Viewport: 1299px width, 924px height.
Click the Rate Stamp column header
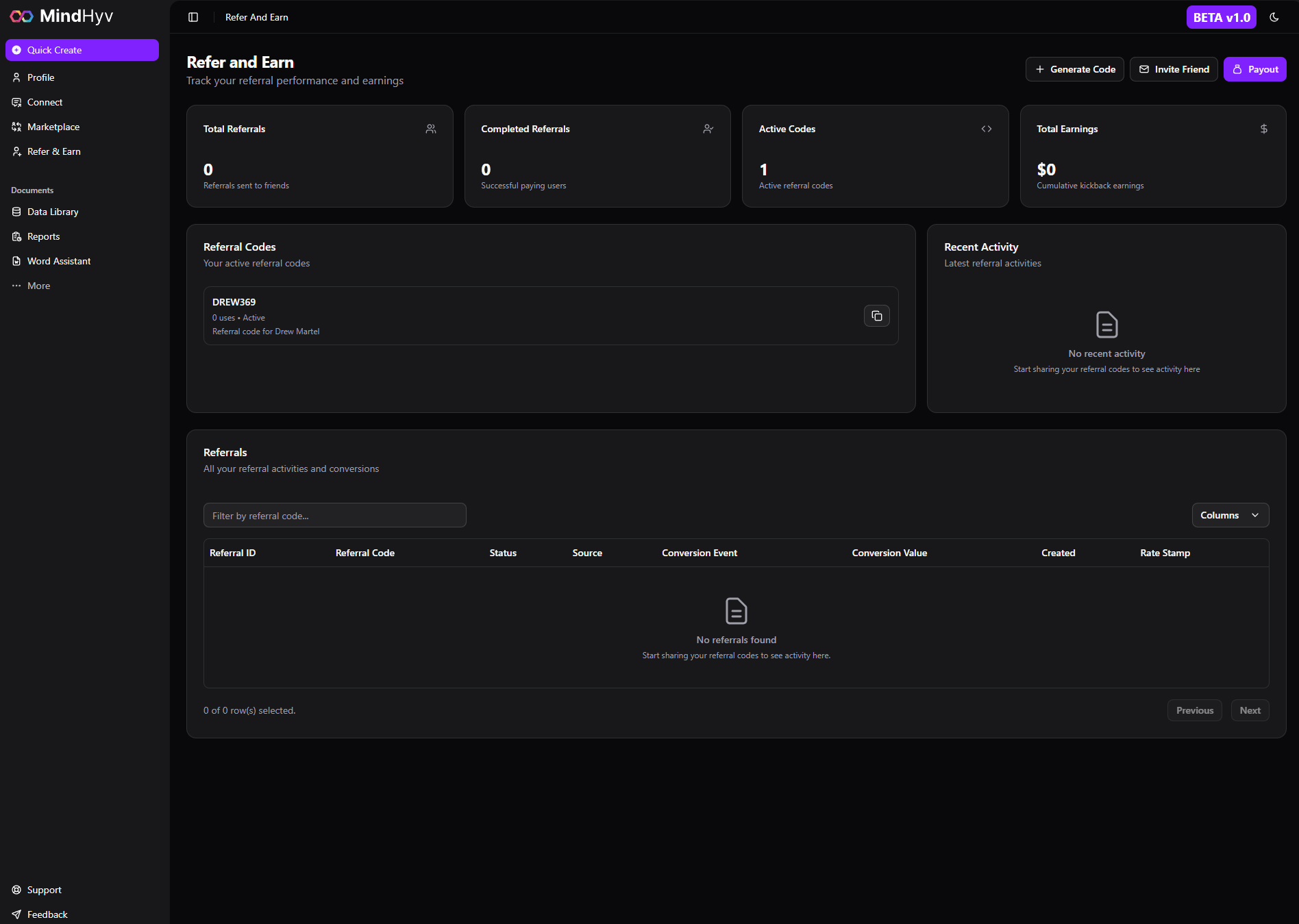point(1165,553)
